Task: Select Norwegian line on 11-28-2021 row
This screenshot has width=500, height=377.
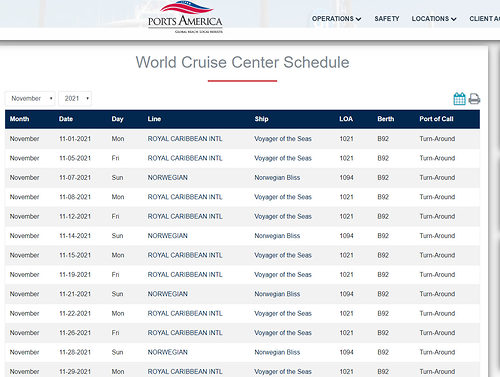Action: [168, 352]
